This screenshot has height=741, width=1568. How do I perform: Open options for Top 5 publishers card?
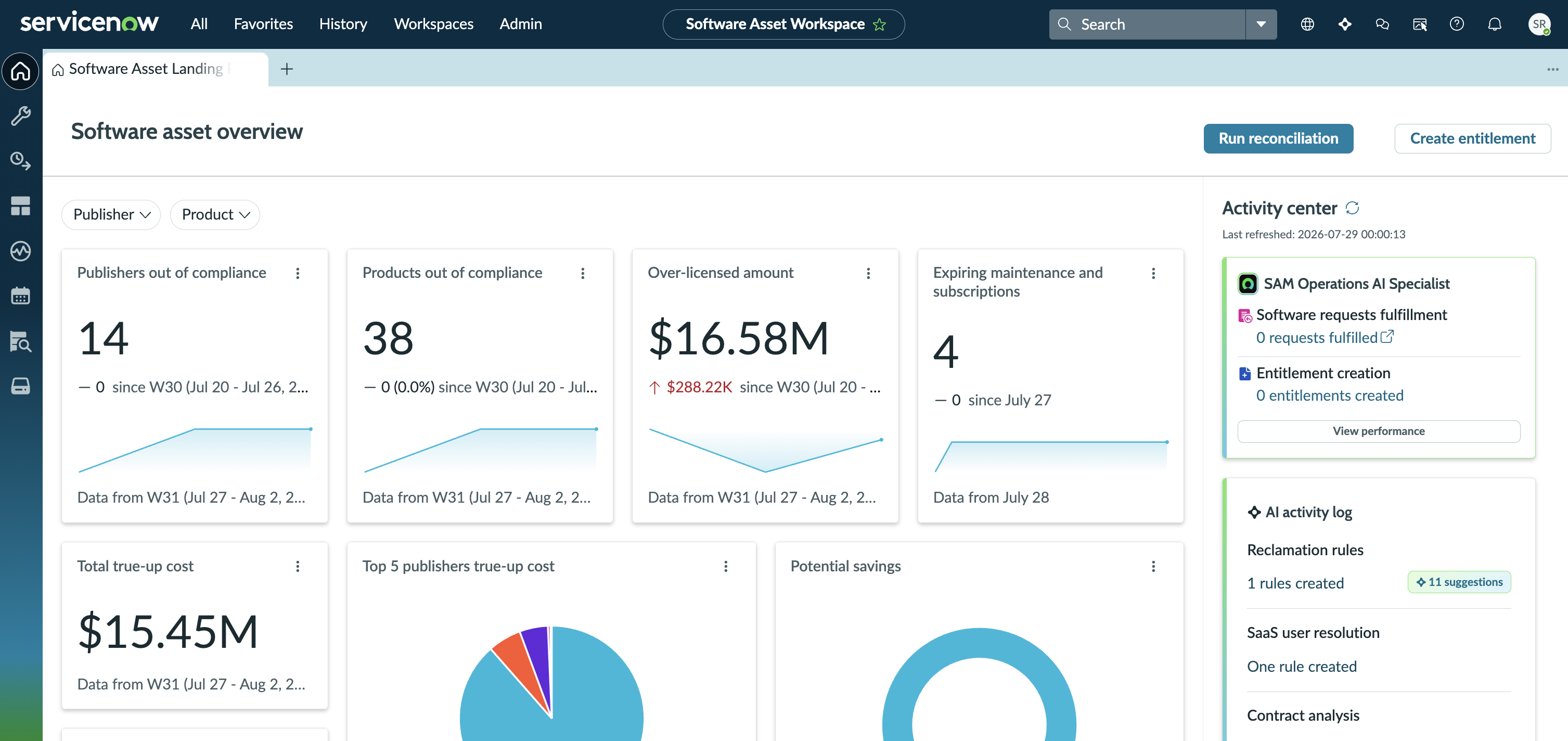(x=726, y=566)
